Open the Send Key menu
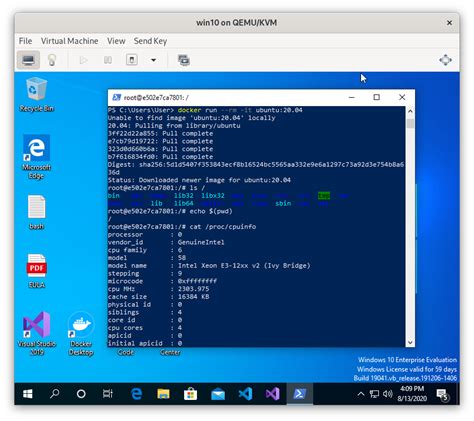Viewport: 474px width, 421px height. 150,41
